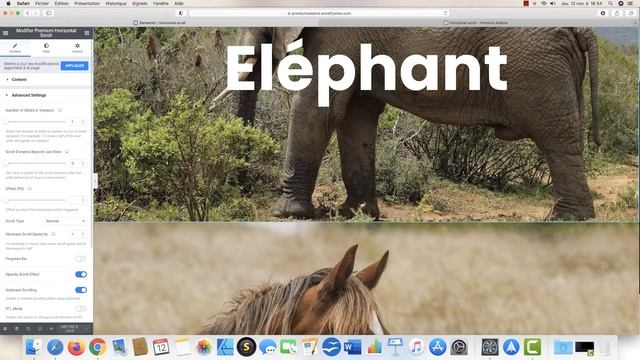This screenshot has height=360, width=640.
Task: Switch to the Style tab
Action: [46, 48]
